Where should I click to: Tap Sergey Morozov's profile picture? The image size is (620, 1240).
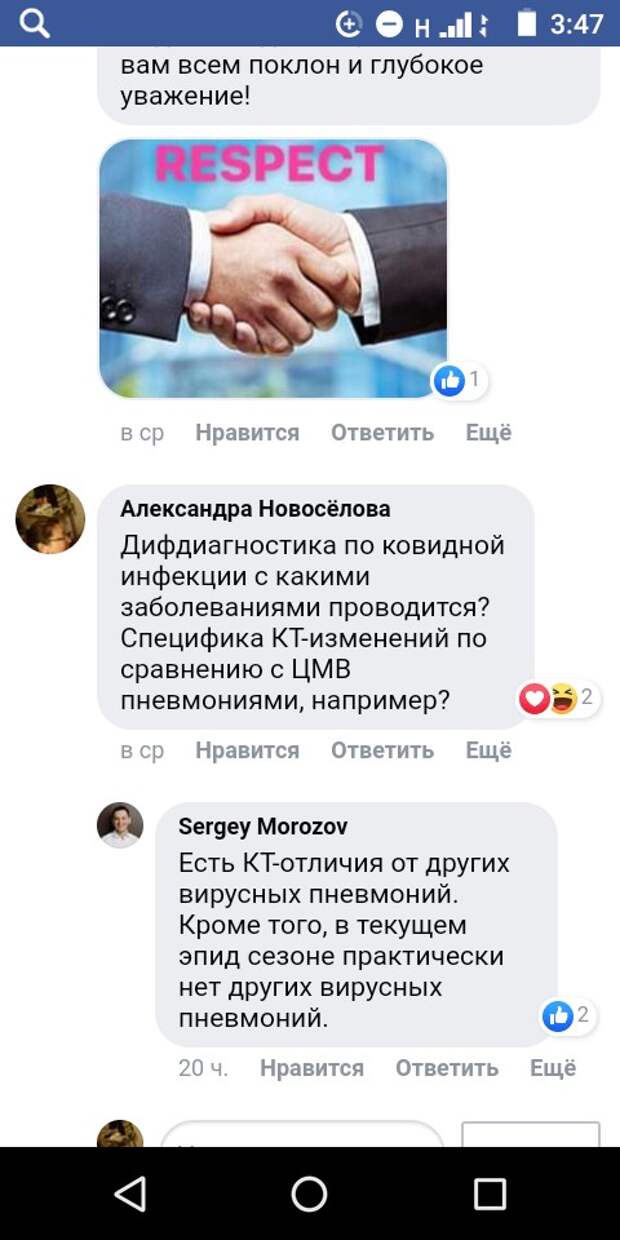tap(120, 825)
